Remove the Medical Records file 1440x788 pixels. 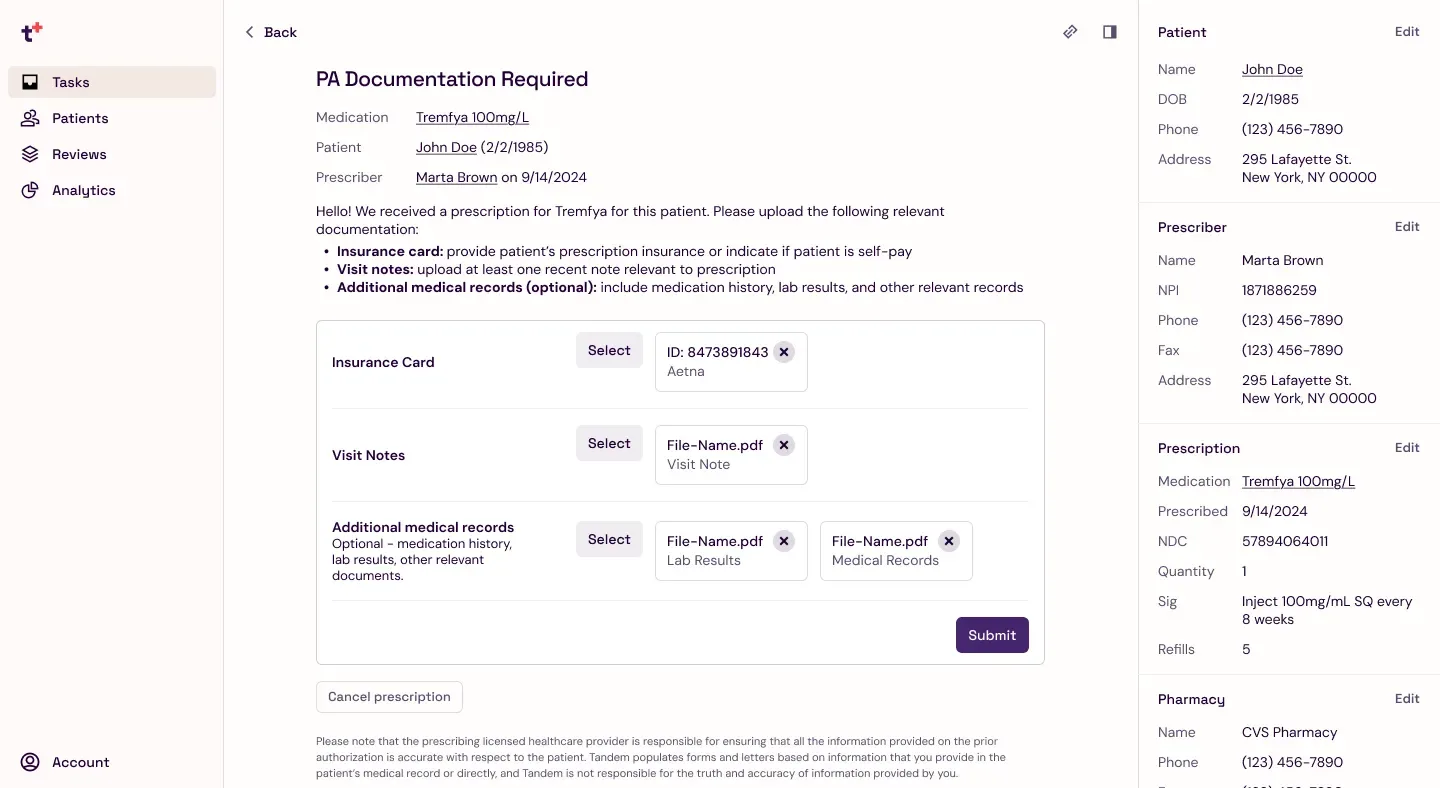pos(949,541)
